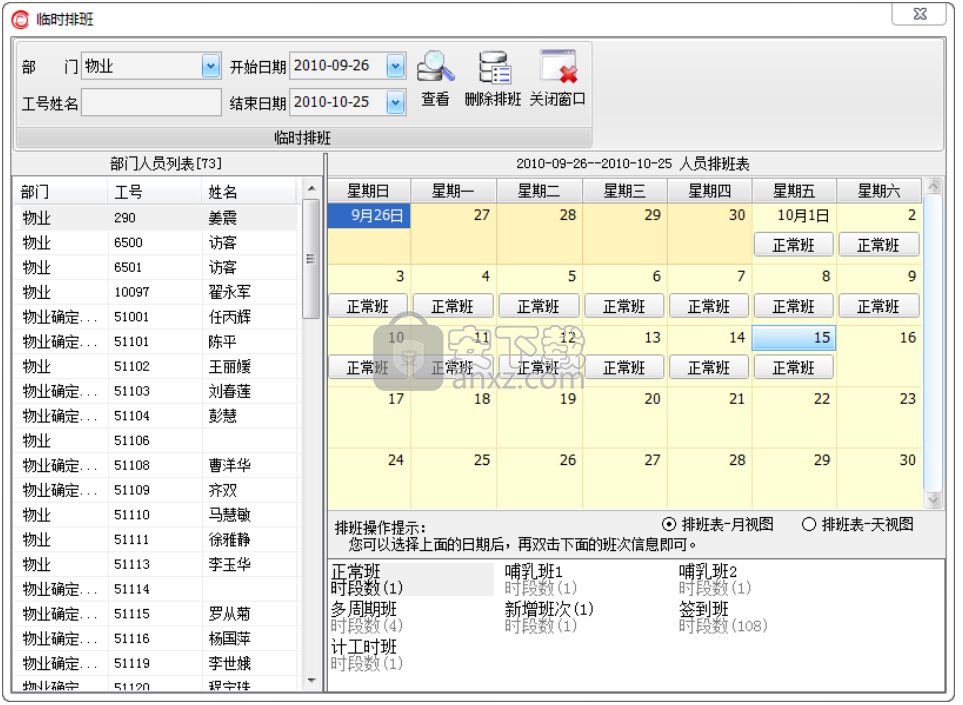Click the 正常班 button on October 1

point(793,245)
